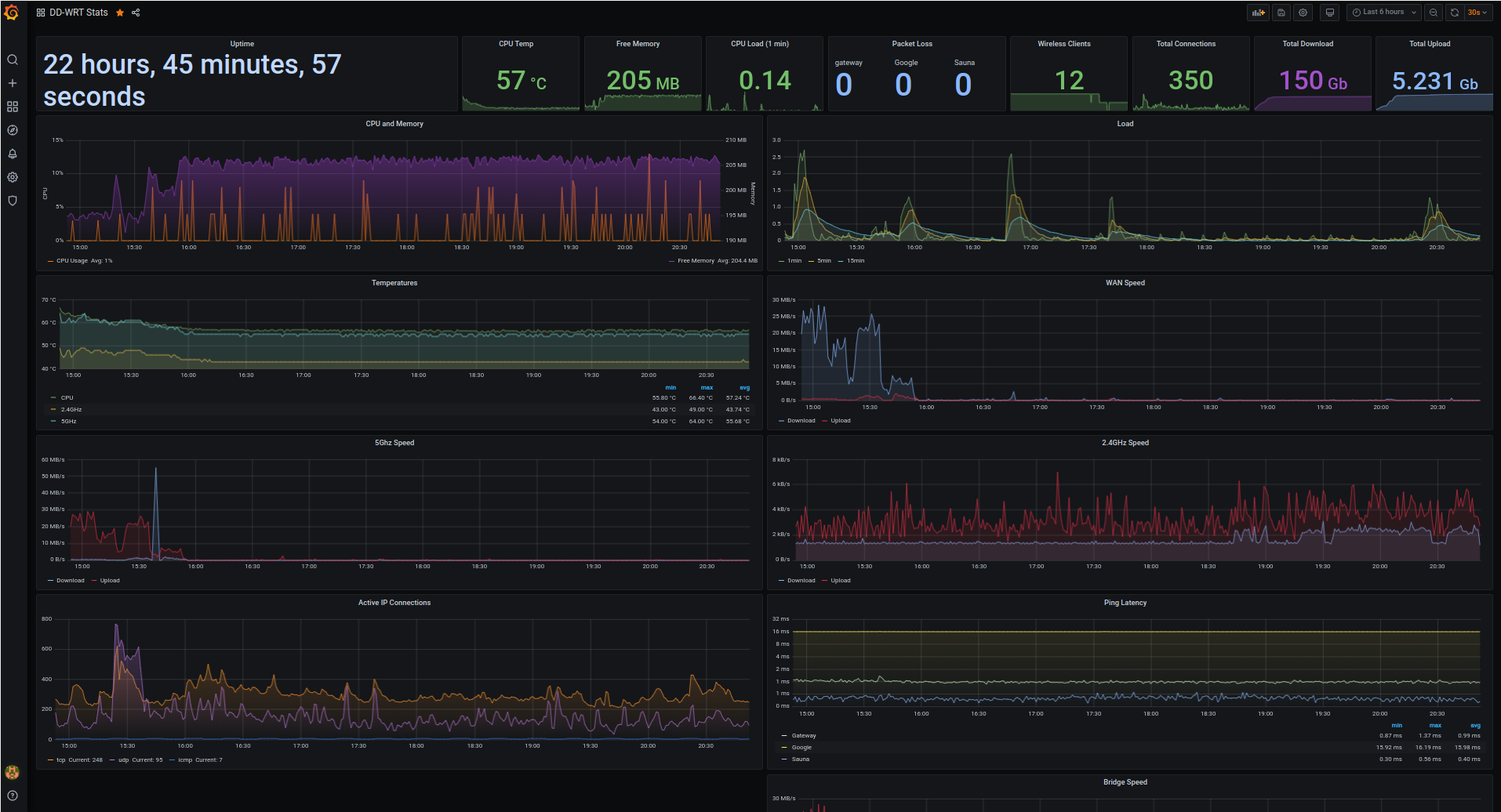Screen dimensions: 1501x812
Task: Open the sidebar Alerting bell icon
Action: tap(13, 154)
